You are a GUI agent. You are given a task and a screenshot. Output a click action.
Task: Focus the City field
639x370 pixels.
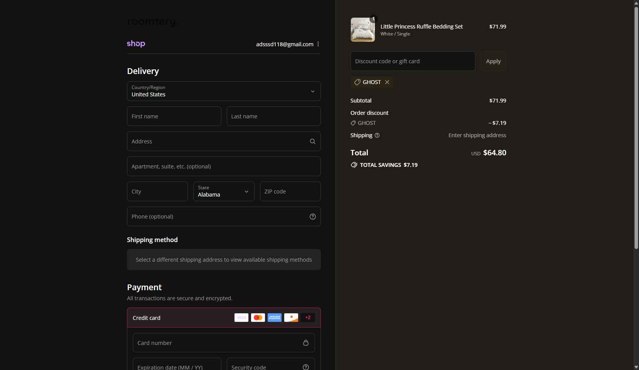coord(157,192)
